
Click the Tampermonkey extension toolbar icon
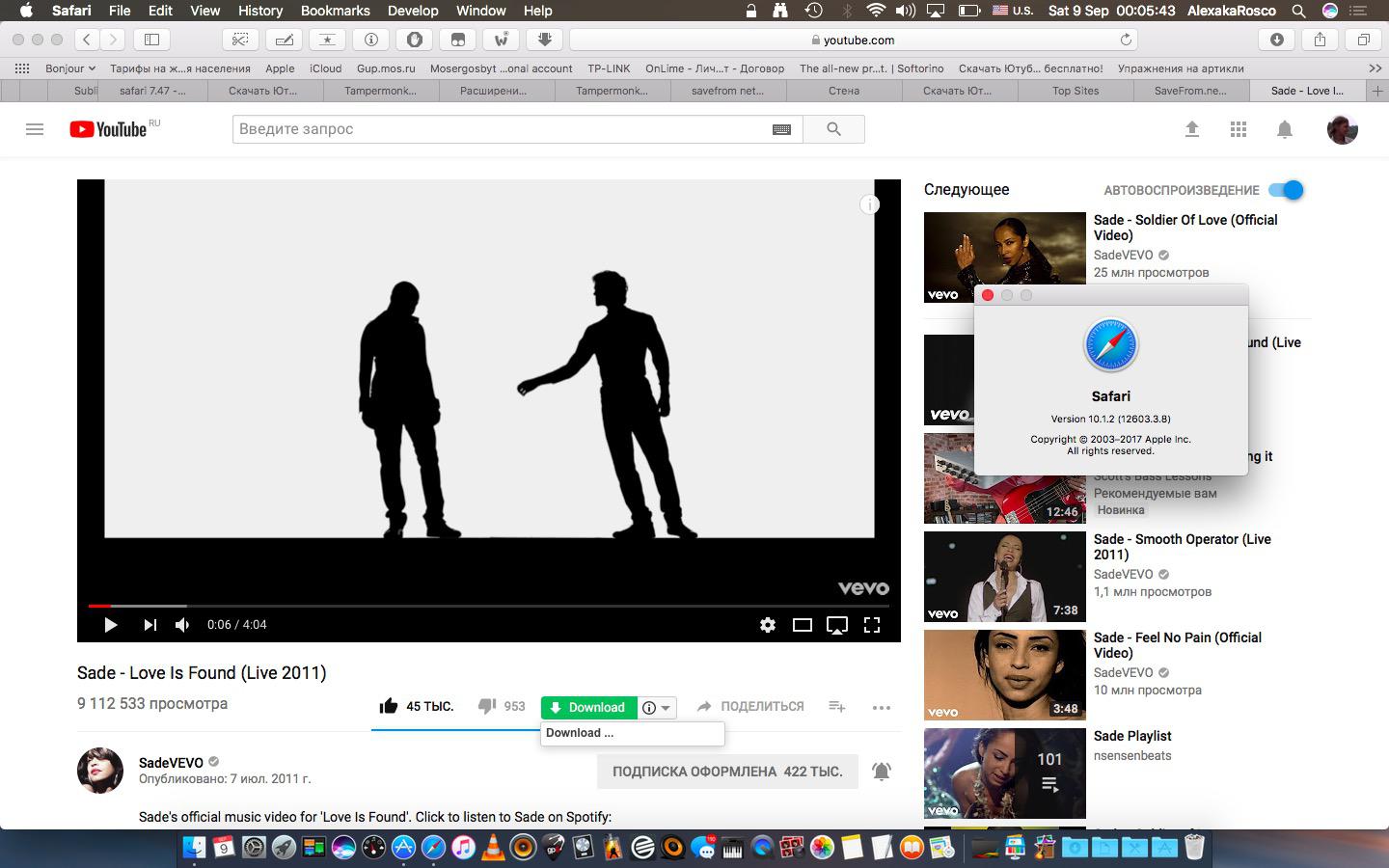click(458, 40)
